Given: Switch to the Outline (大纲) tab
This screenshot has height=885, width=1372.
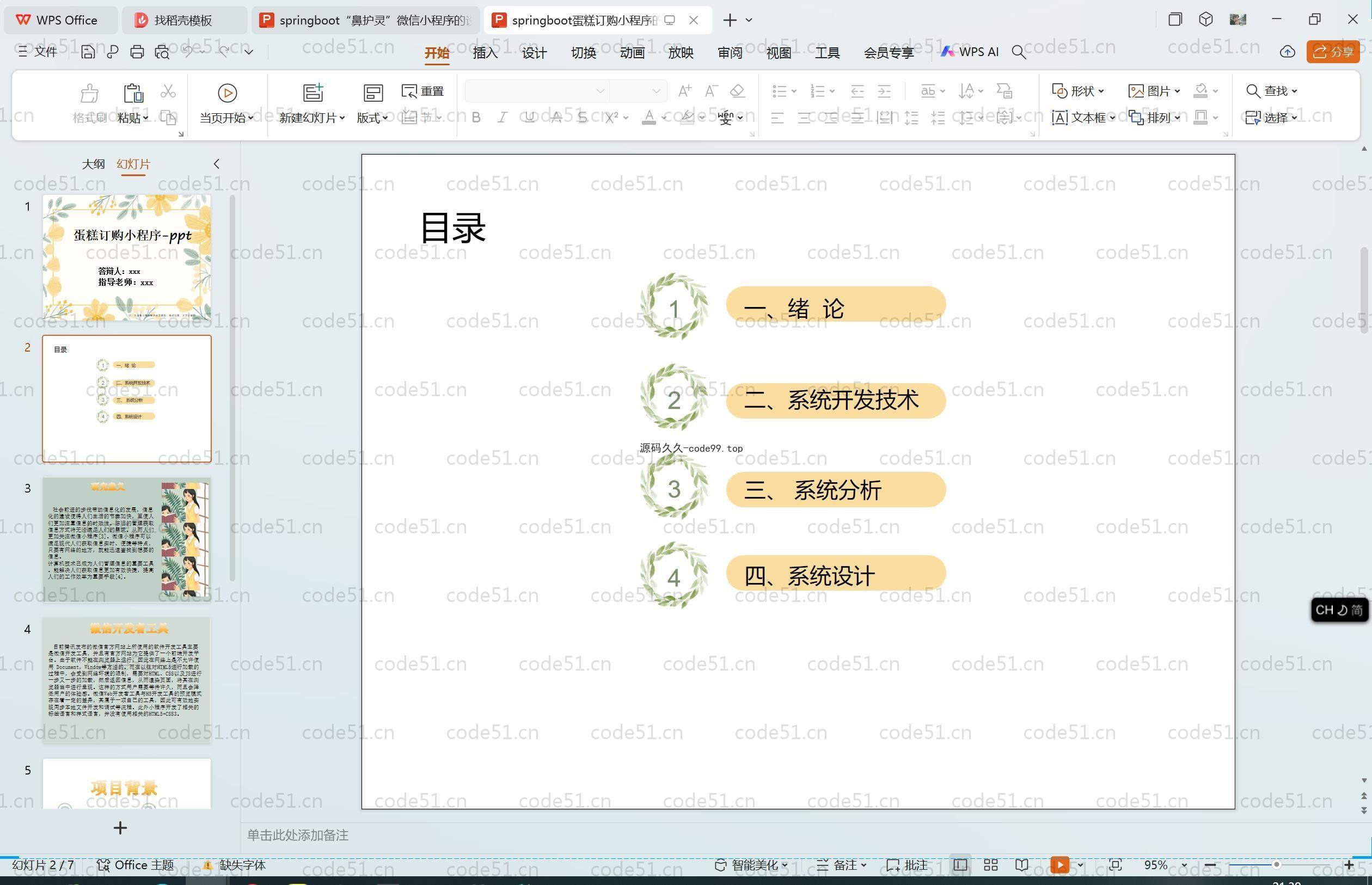Looking at the screenshot, I should click(93, 164).
